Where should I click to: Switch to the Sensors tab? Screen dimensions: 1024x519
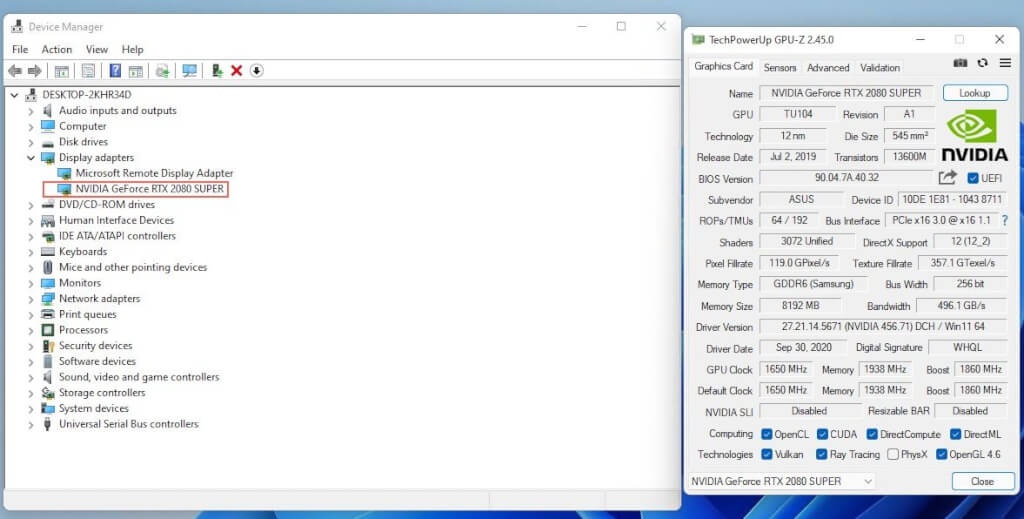point(780,67)
